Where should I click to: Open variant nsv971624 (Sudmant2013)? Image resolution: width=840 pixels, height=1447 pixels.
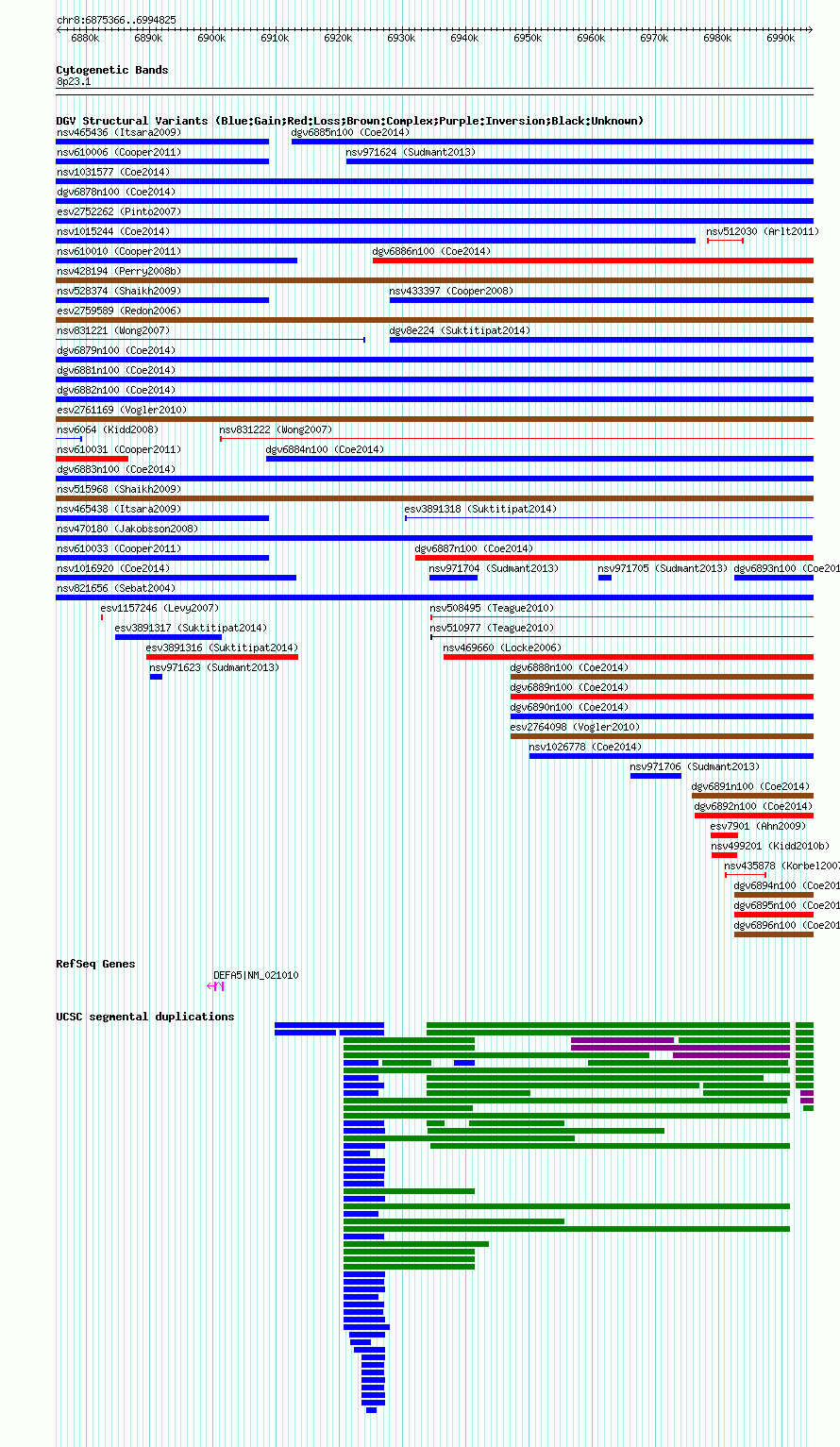point(412,152)
